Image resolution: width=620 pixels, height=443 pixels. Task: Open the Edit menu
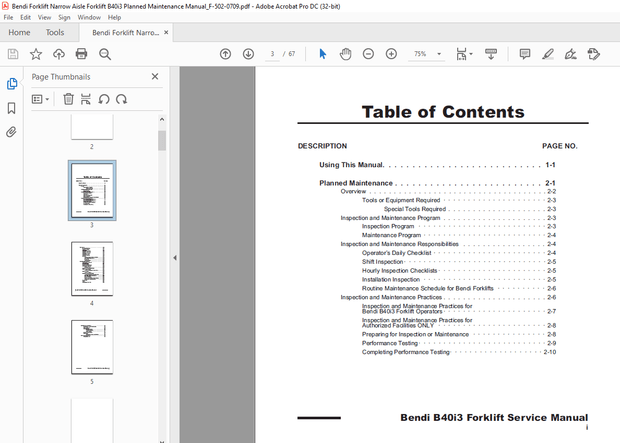tap(25, 17)
